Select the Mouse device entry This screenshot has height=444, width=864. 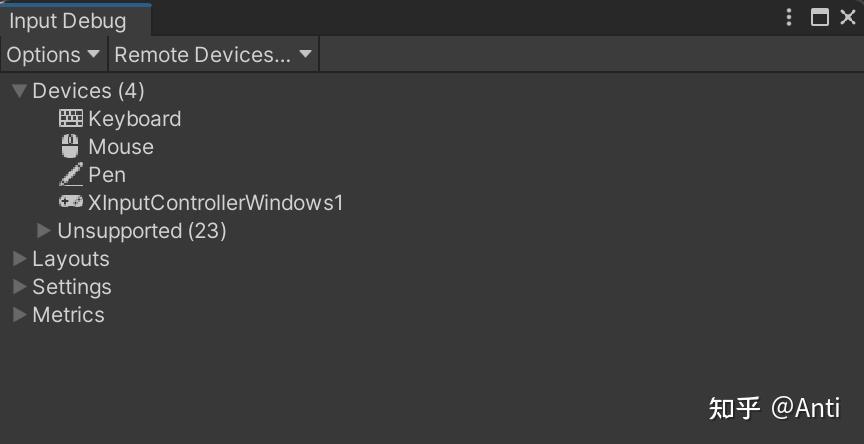coord(121,147)
